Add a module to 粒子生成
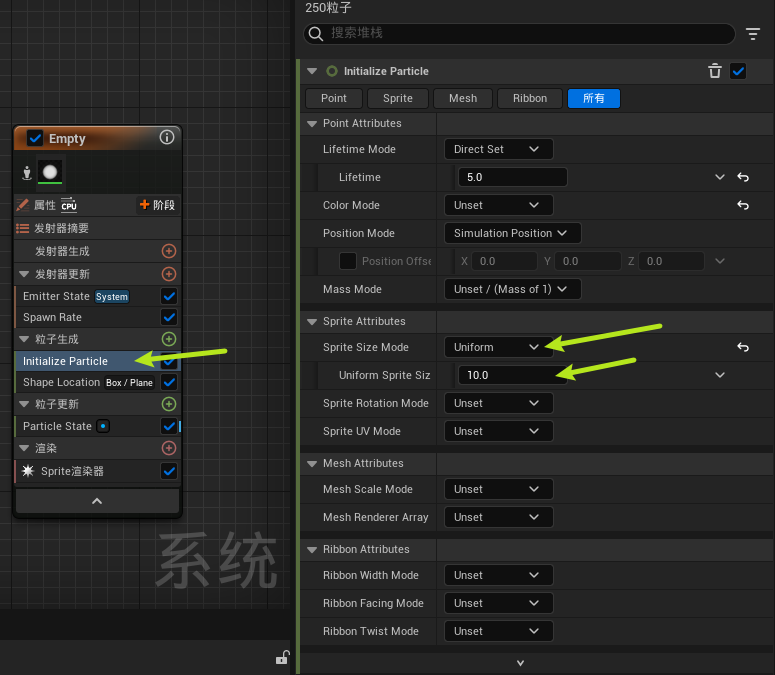775x675 pixels. [169, 339]
